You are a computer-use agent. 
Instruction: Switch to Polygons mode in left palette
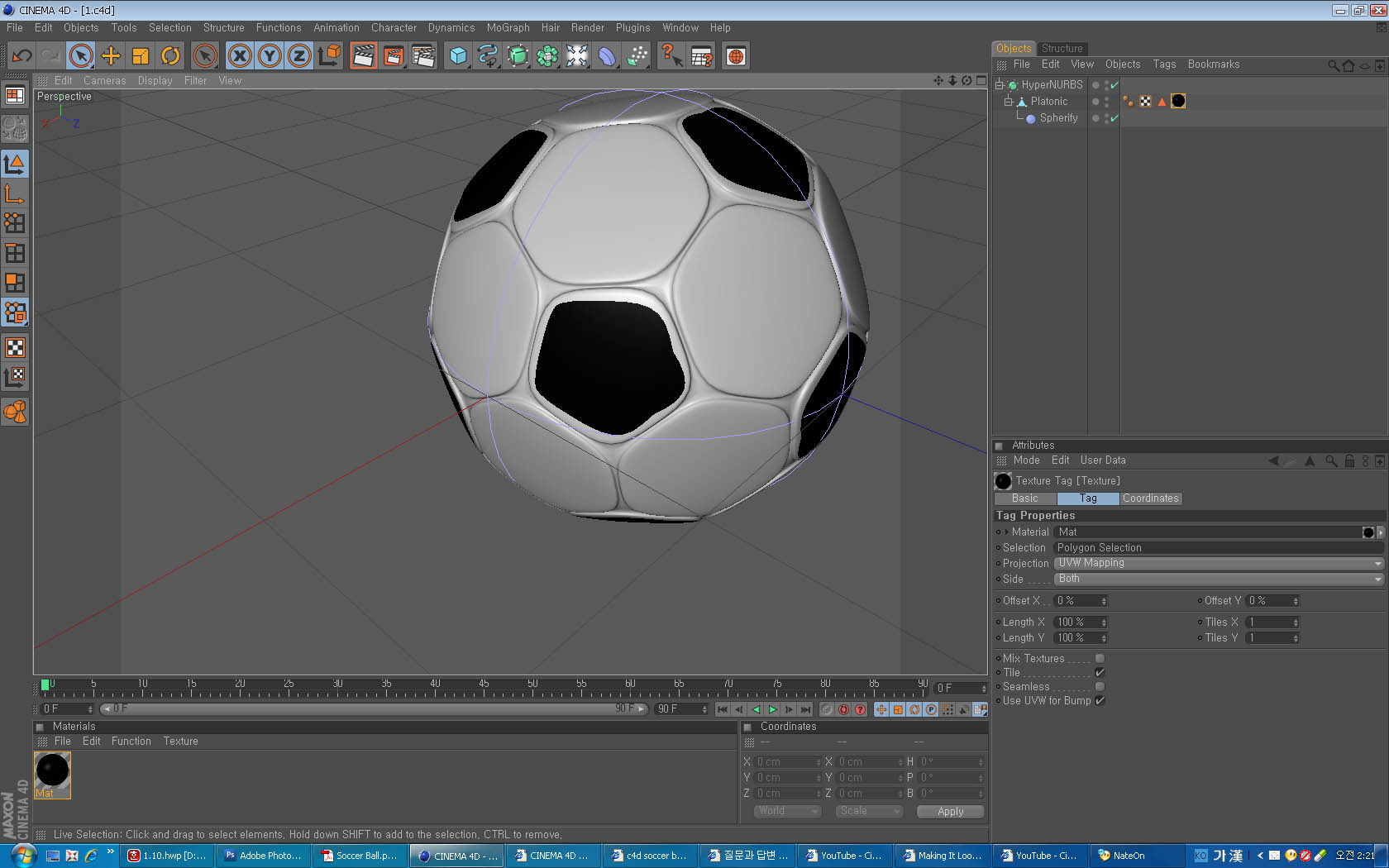pyautogui.click(x=15, y=283)
